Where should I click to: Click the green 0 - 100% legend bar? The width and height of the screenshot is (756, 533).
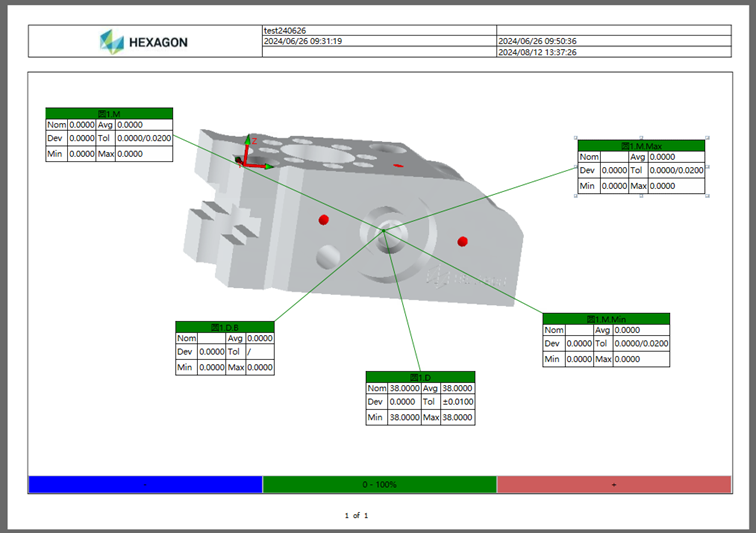pos(379,485)
